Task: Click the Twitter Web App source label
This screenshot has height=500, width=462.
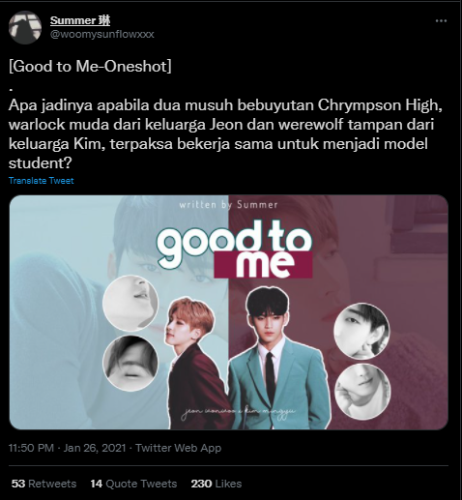Action: (x=178, y=448)
